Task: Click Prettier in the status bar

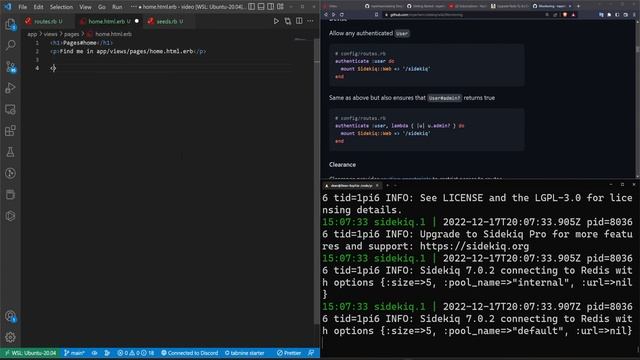Action: click(289, 353)
